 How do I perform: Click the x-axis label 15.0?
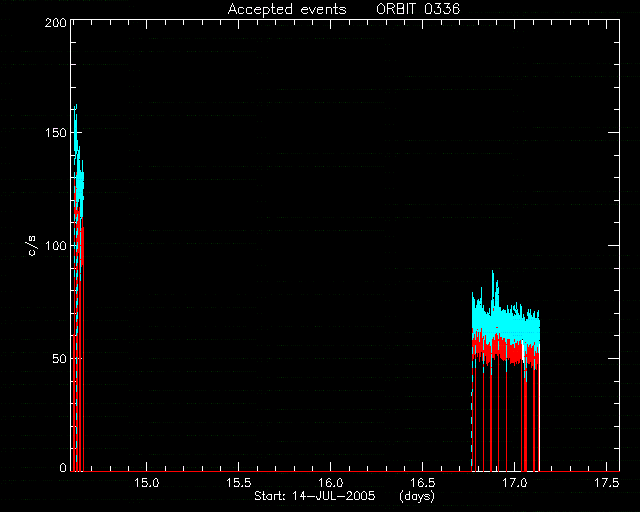pyautogui.click(x=147, y=483)
